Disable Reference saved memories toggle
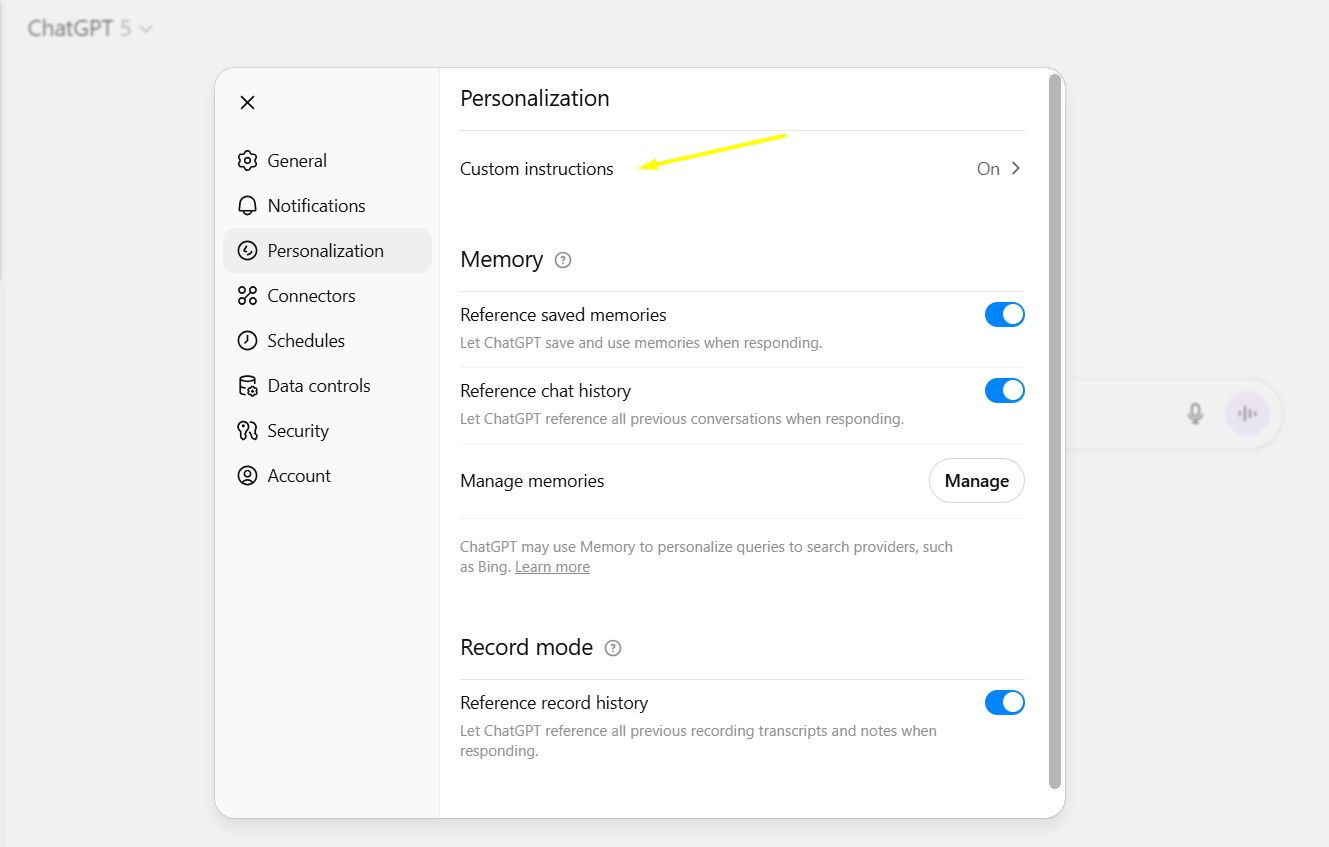Image resolution: width=1329 pixels, height=847 pixels. tap(1004, 315)
